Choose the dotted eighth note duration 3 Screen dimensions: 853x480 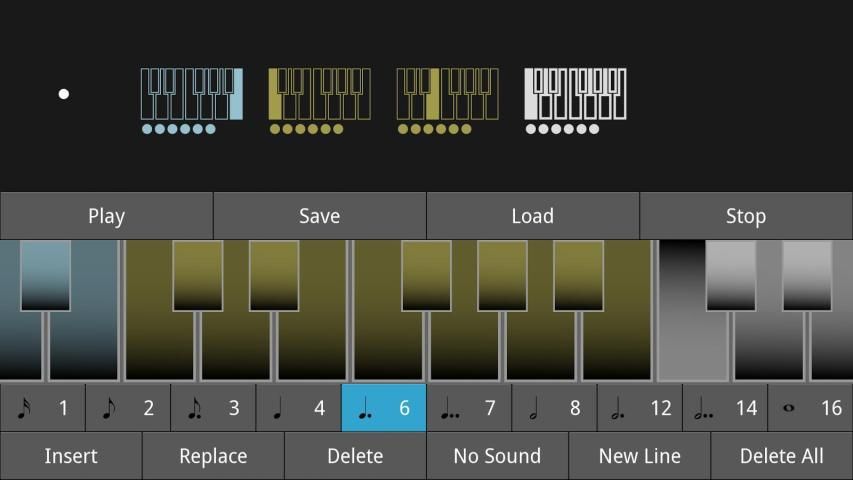[x=213, y=408]
